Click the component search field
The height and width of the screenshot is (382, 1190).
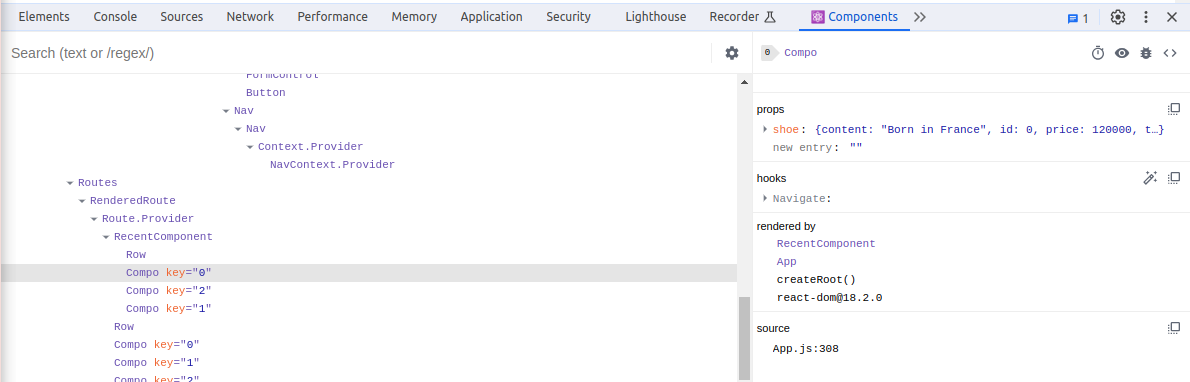click(x=357, y=53)
